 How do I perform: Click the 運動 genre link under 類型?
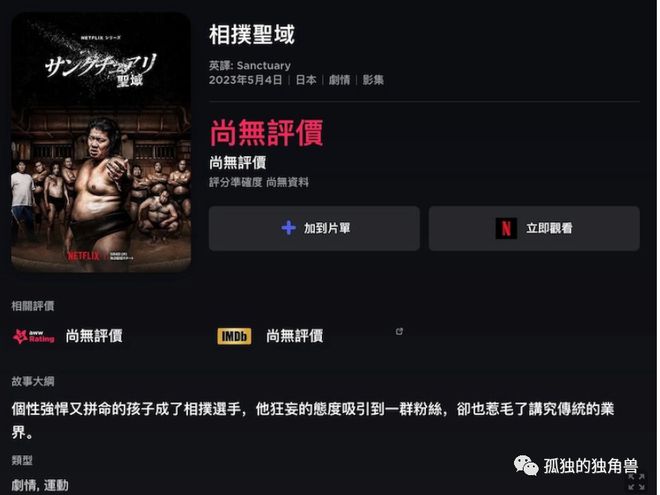click(x=56, y=485)
